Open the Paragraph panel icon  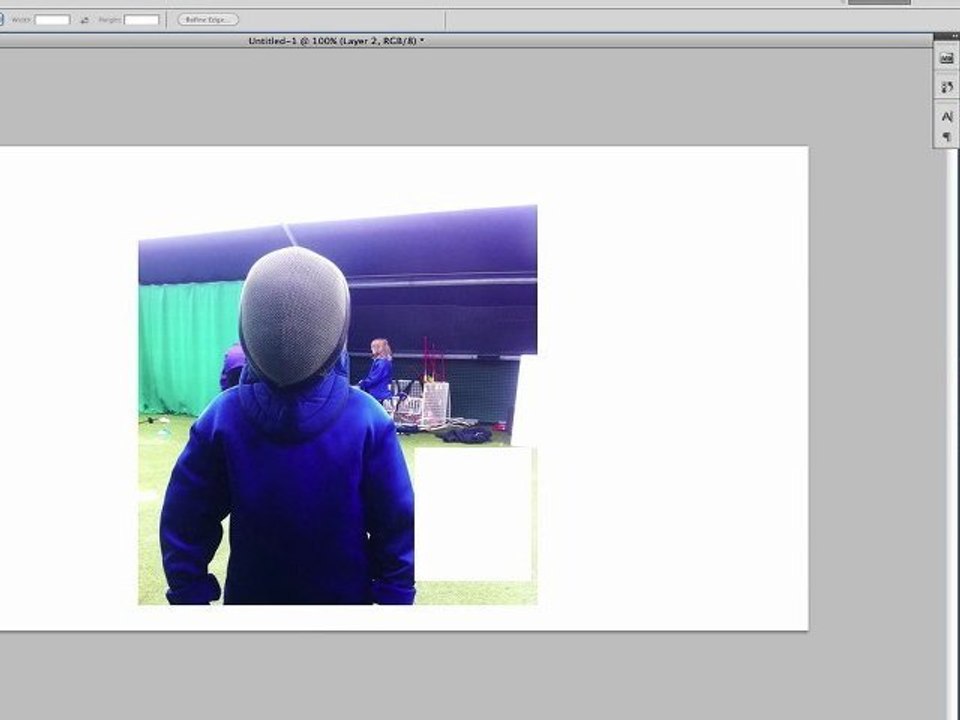point(947,137)
